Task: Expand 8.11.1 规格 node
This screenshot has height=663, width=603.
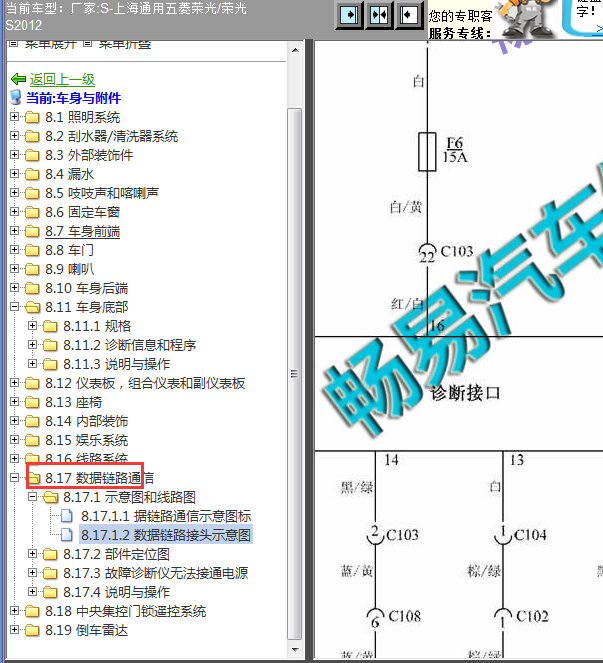Action: [33, 326]
